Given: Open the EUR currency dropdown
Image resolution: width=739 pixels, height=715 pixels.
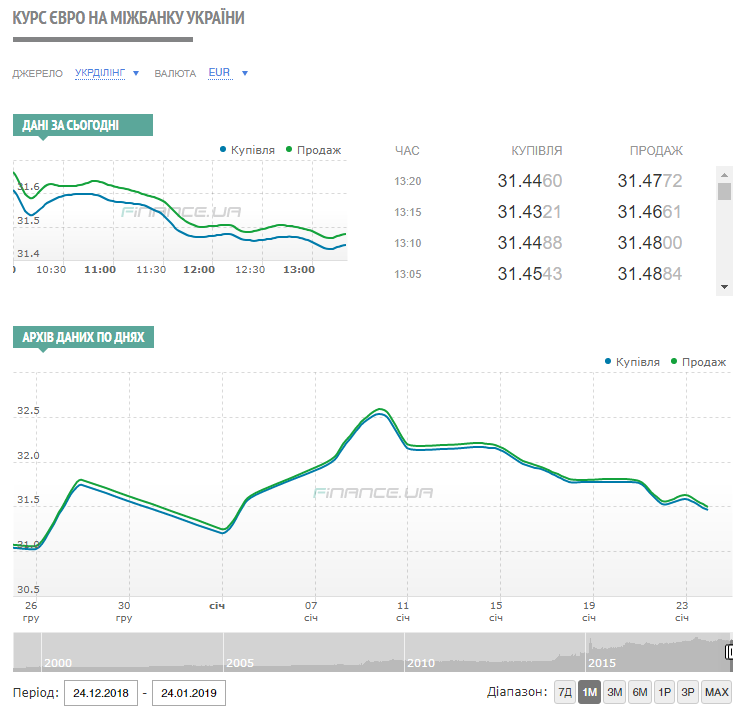Looking at the screenshot, I should point(228,73).
